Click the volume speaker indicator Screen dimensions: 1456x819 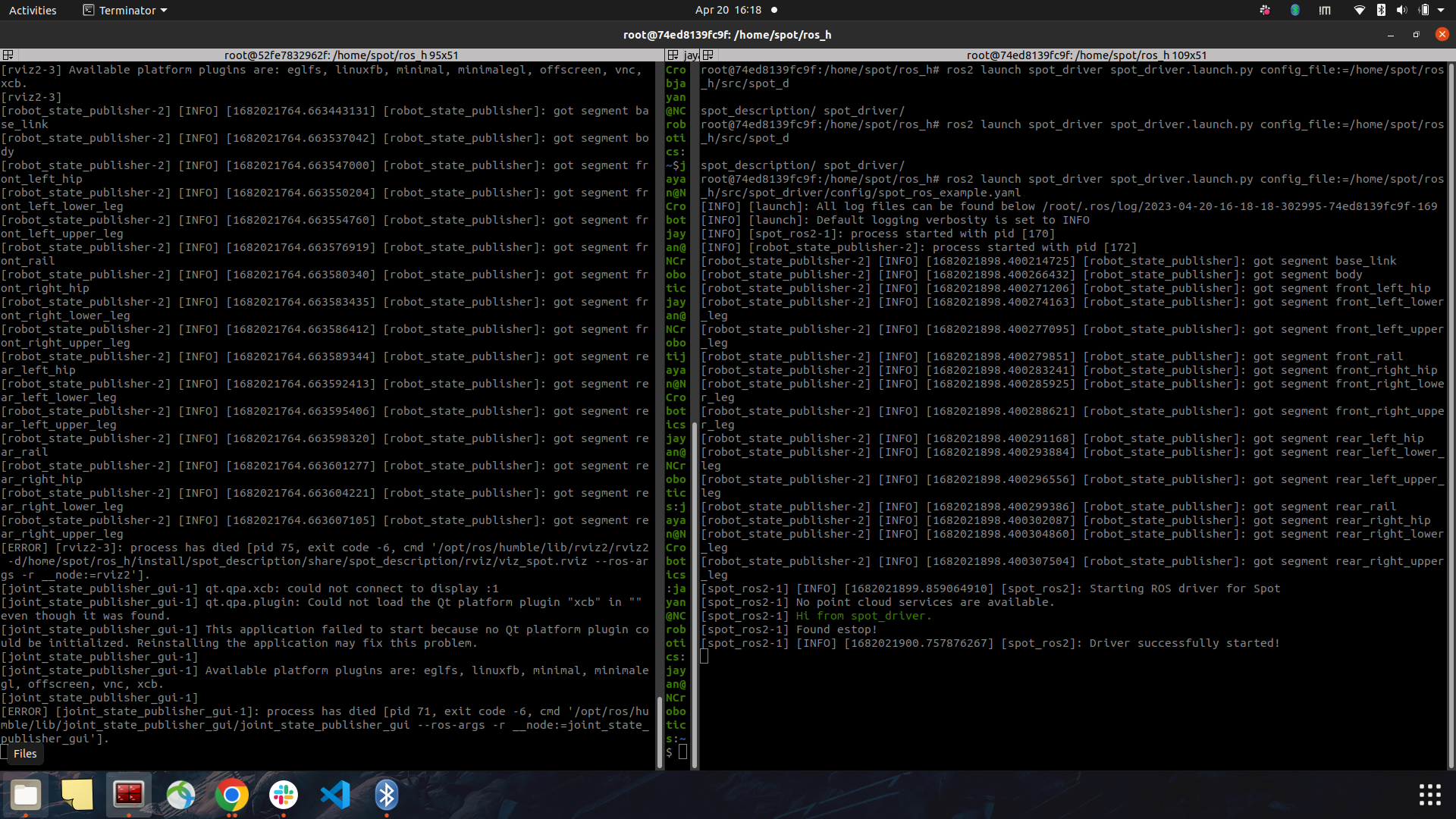(x=1401, y=10)
